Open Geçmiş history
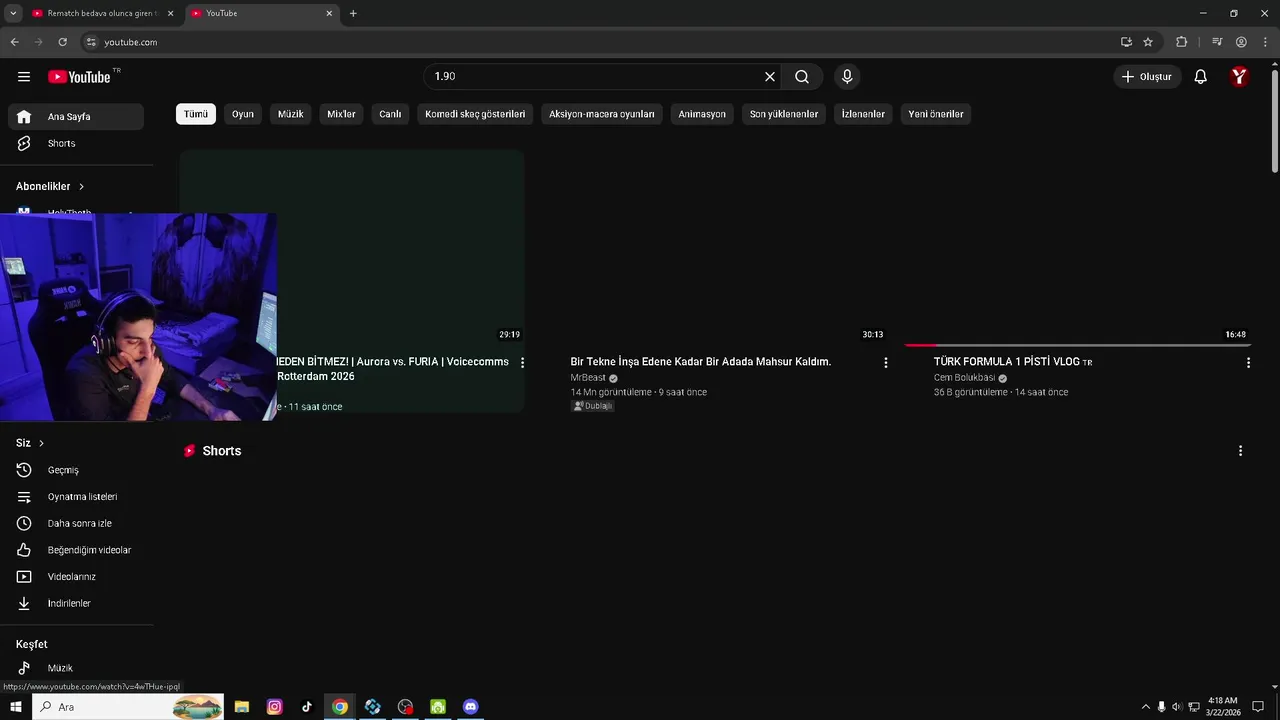Screen dimensions: 1280x720 tap(76, 470)
